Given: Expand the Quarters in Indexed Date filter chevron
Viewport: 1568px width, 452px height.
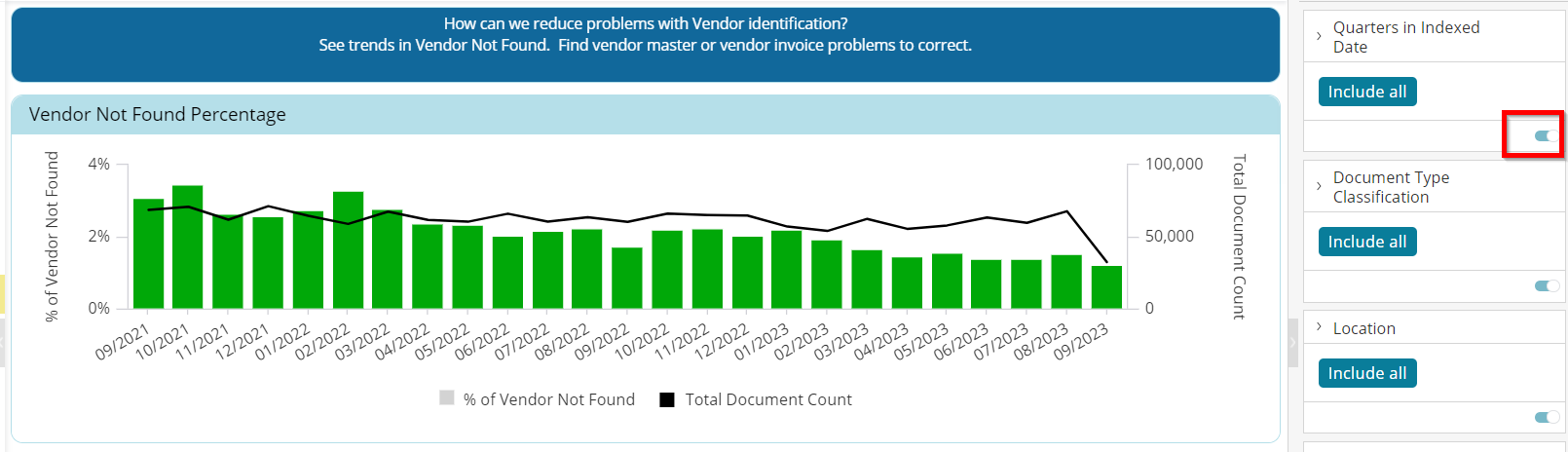Looking at the screenshot, I should point(1319,36).
